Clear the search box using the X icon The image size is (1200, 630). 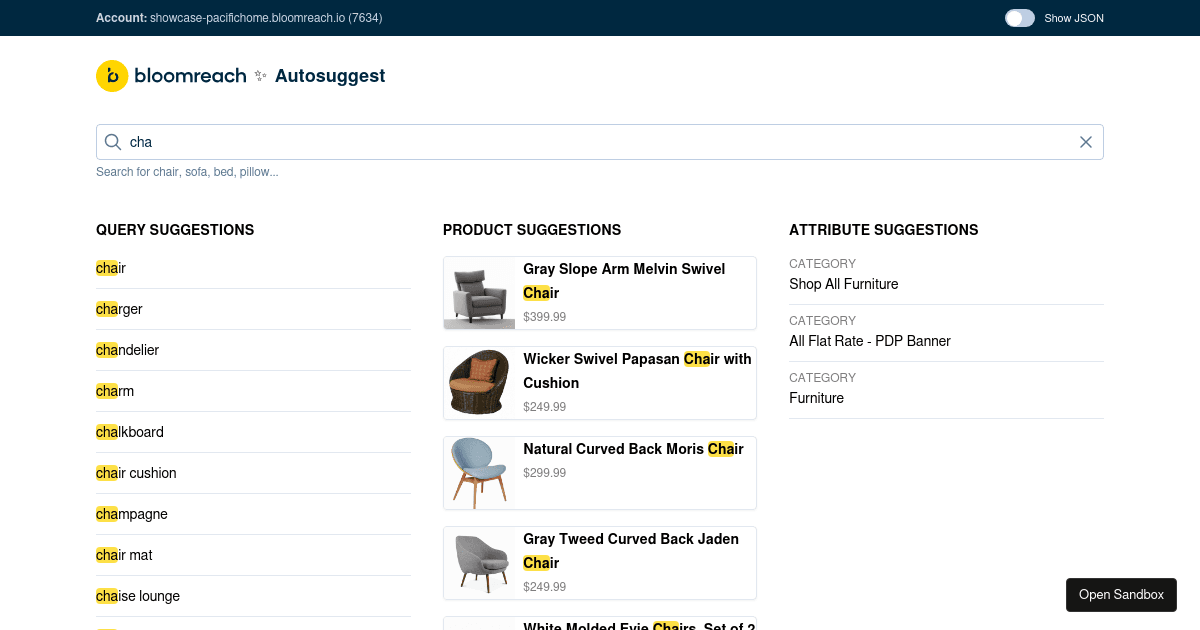(1085, 141)
